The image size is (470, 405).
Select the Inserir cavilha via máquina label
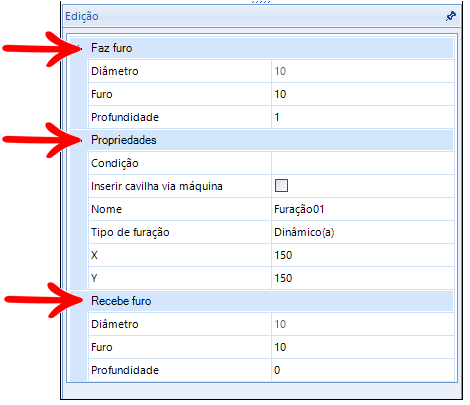[157, 186]
